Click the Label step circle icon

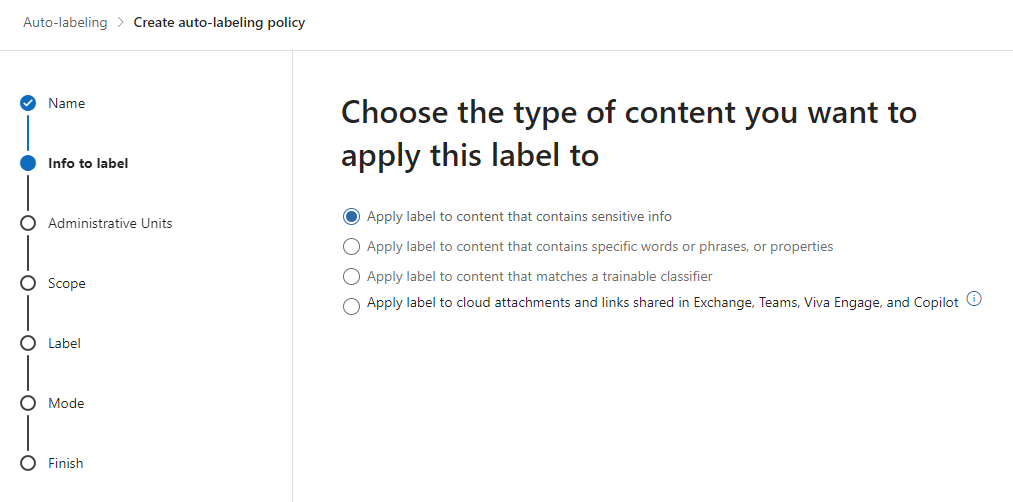click(28, 344)
